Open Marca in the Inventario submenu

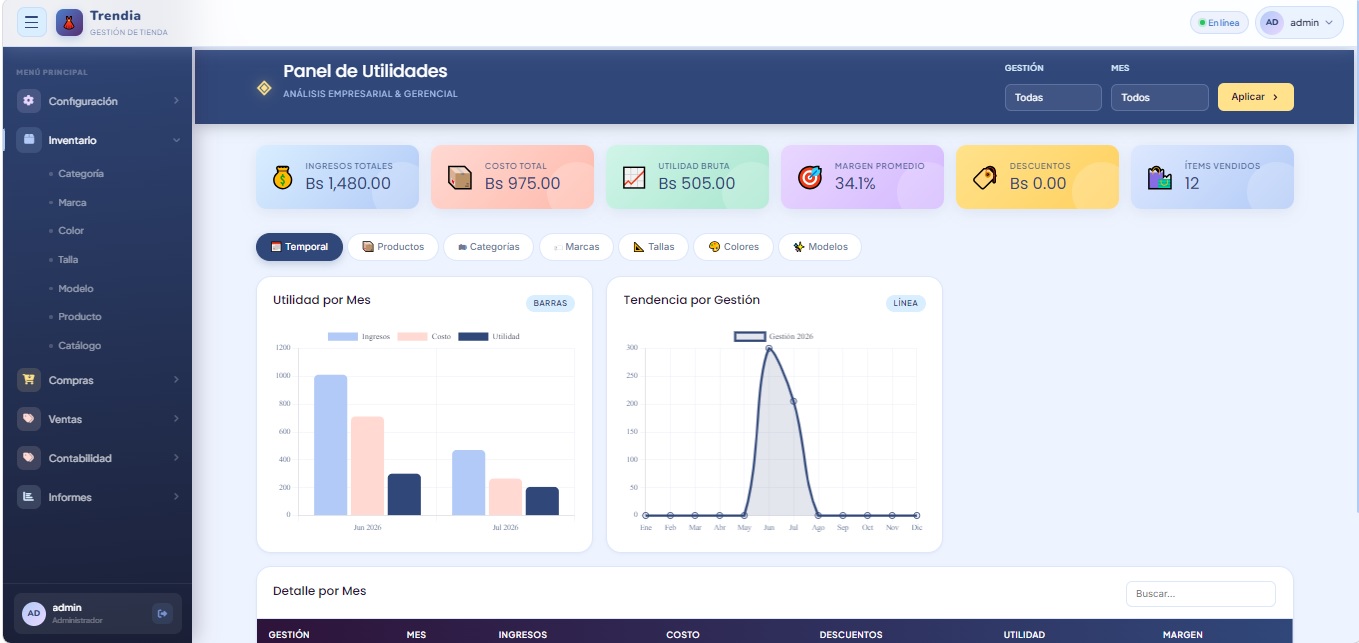tap(72, 202)
